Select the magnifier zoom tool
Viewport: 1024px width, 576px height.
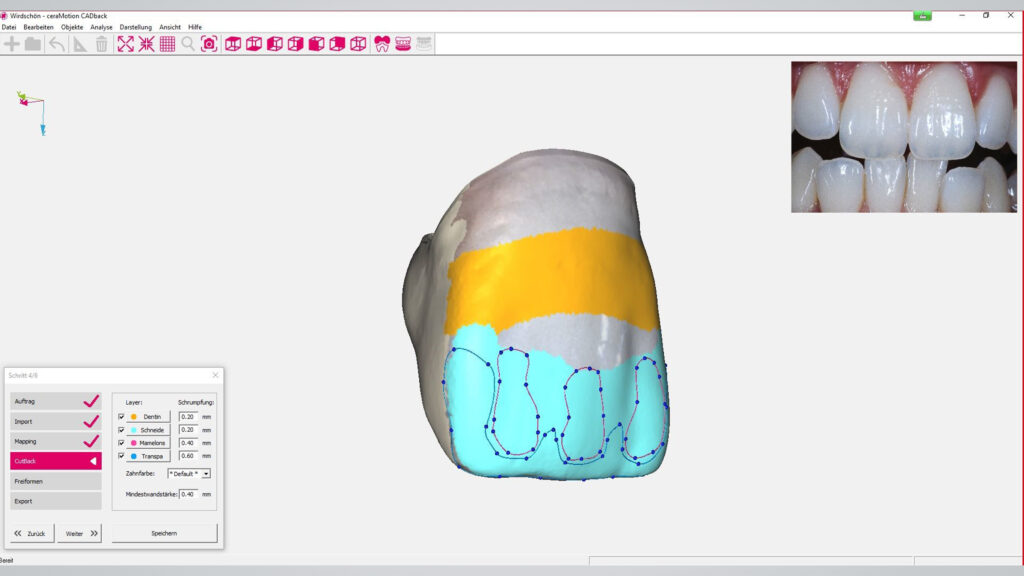[188, 44]
